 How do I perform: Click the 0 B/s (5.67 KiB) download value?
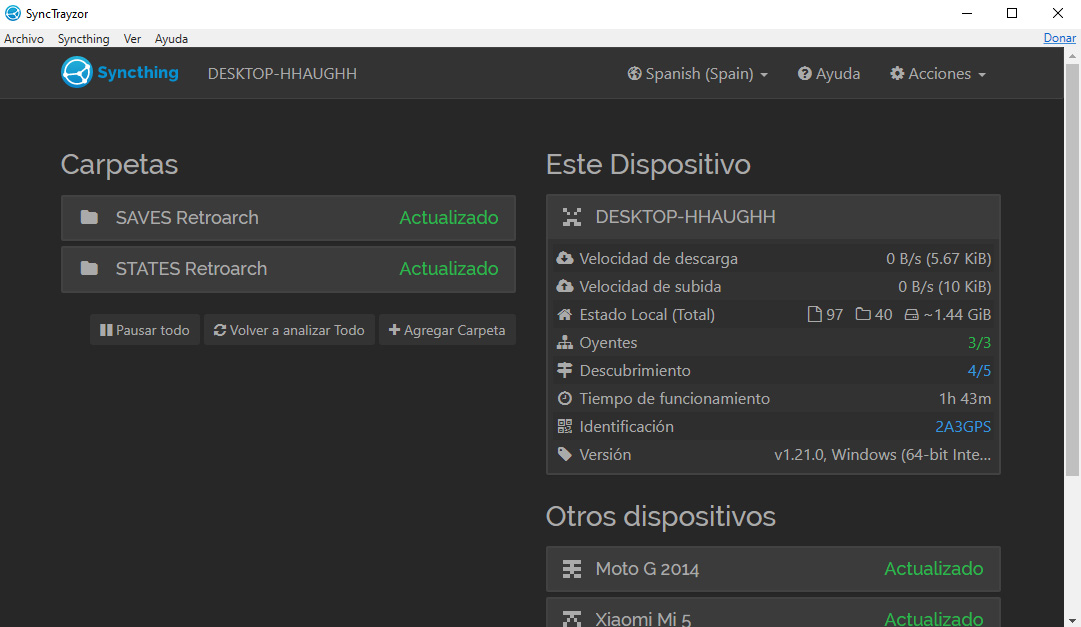[x=938, y=258]
